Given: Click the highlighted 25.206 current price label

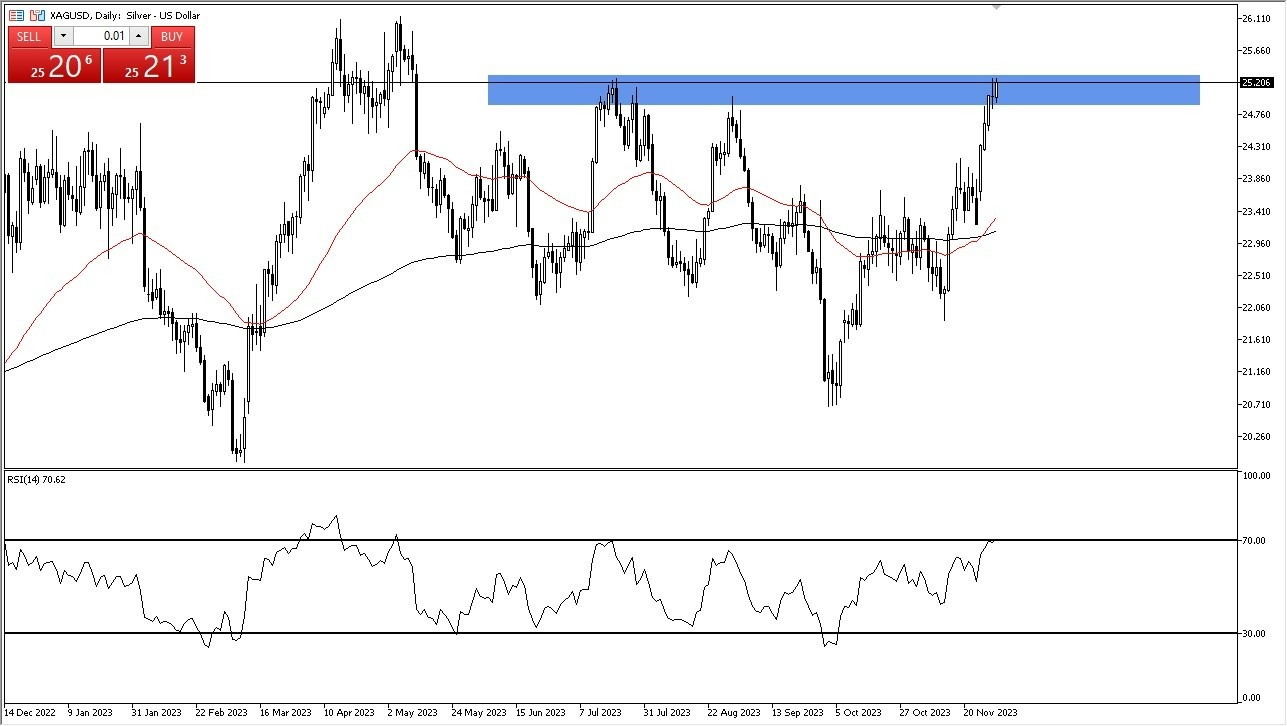Looking at the screenshot, I should [x=1255, y=83].
